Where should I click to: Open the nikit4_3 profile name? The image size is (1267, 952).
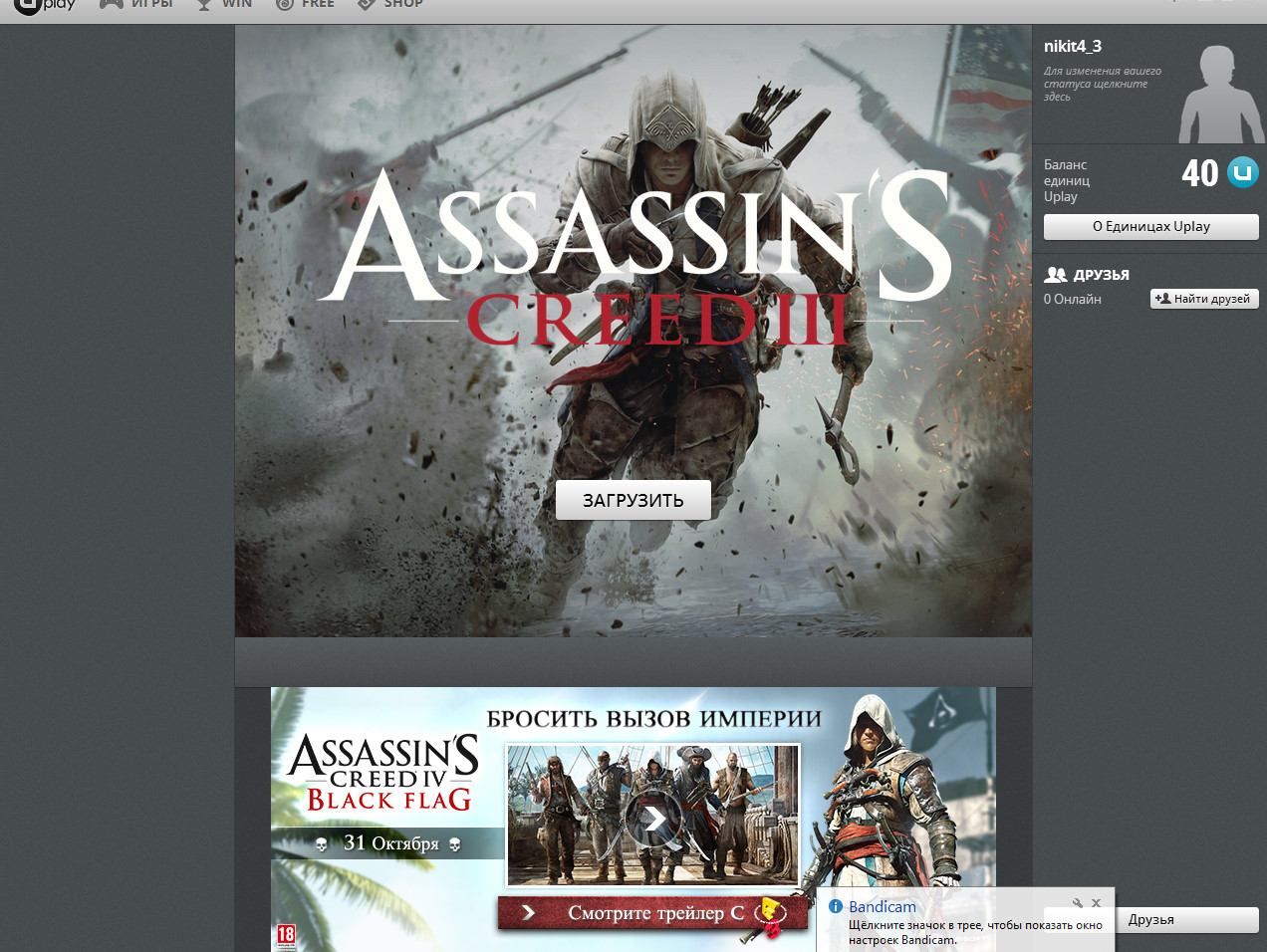(1073, 46)
